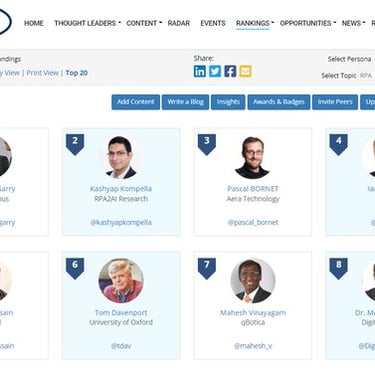Click the Add Content button
This screenshot has height=375, width=375.
(x=136, y=102)
